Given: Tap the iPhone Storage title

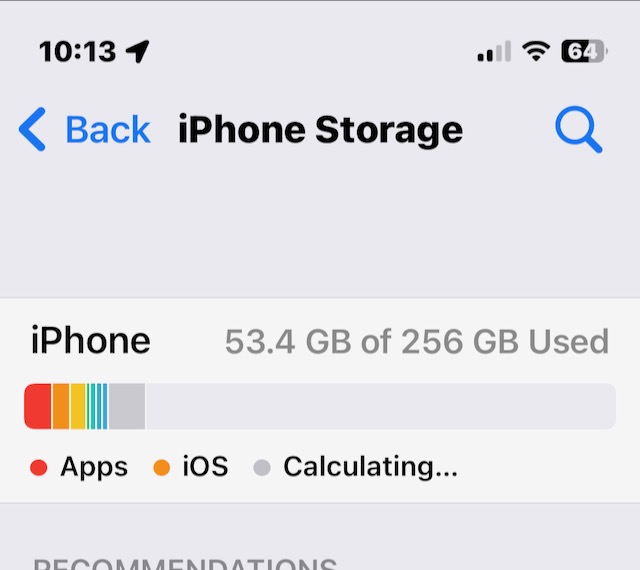Looking at the screenshot, I should (x=320, y=130).
